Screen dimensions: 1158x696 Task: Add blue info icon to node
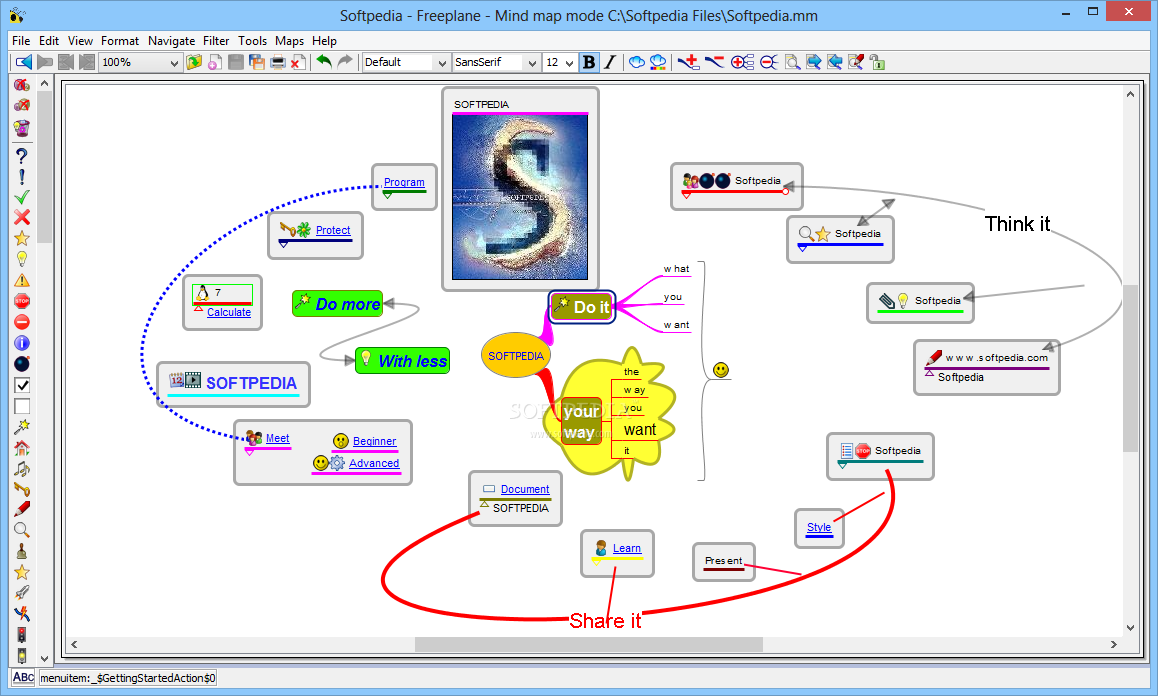click(22, 343)
